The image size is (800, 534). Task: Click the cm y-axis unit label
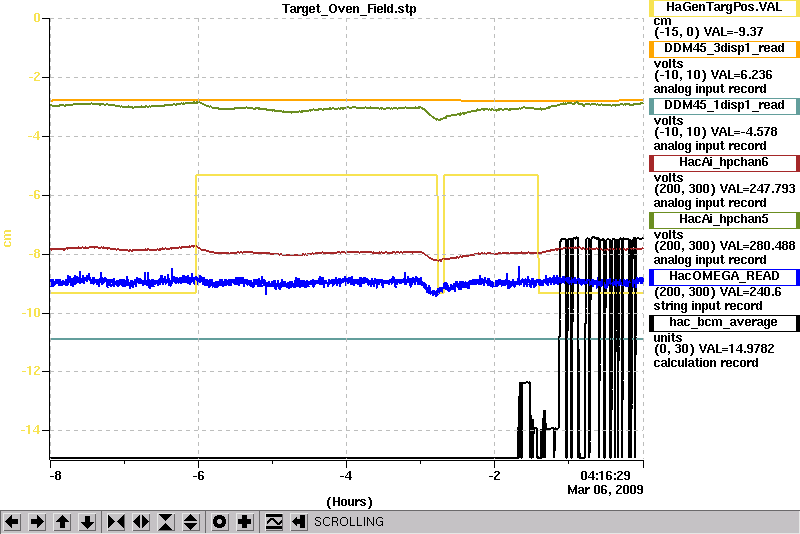(x=7, y=238)
